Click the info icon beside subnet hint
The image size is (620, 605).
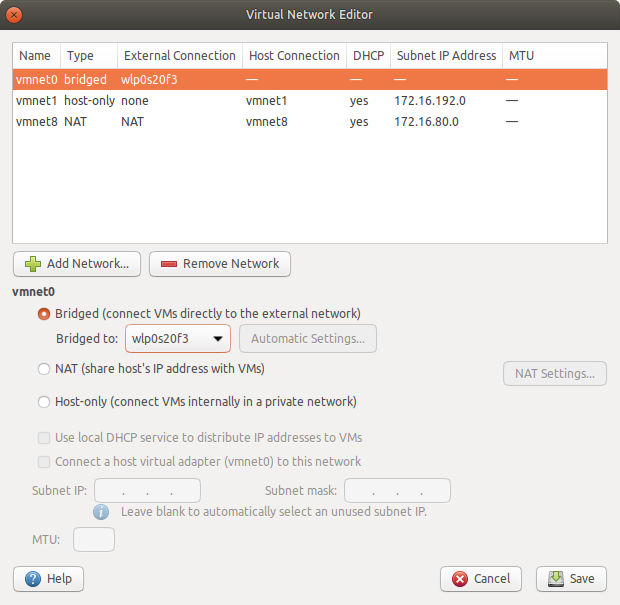click(101, 511)
